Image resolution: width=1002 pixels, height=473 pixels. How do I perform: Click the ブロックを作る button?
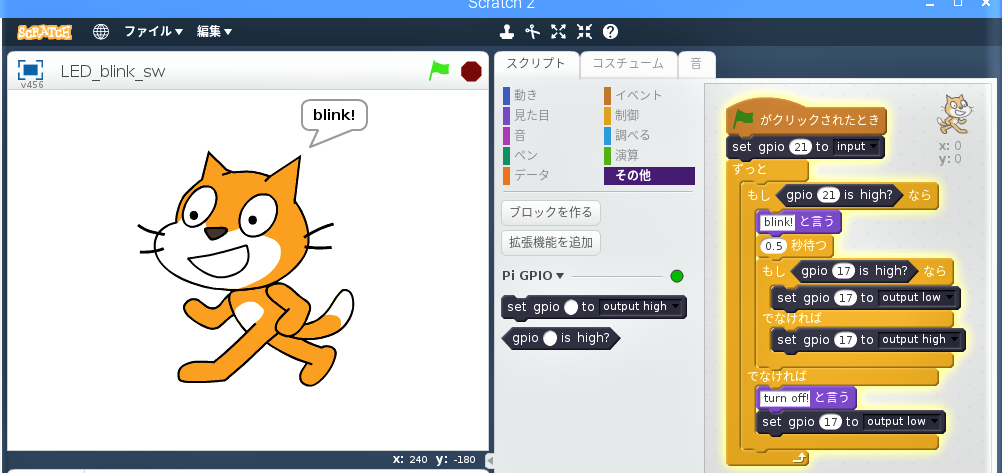tap(551, 212)
